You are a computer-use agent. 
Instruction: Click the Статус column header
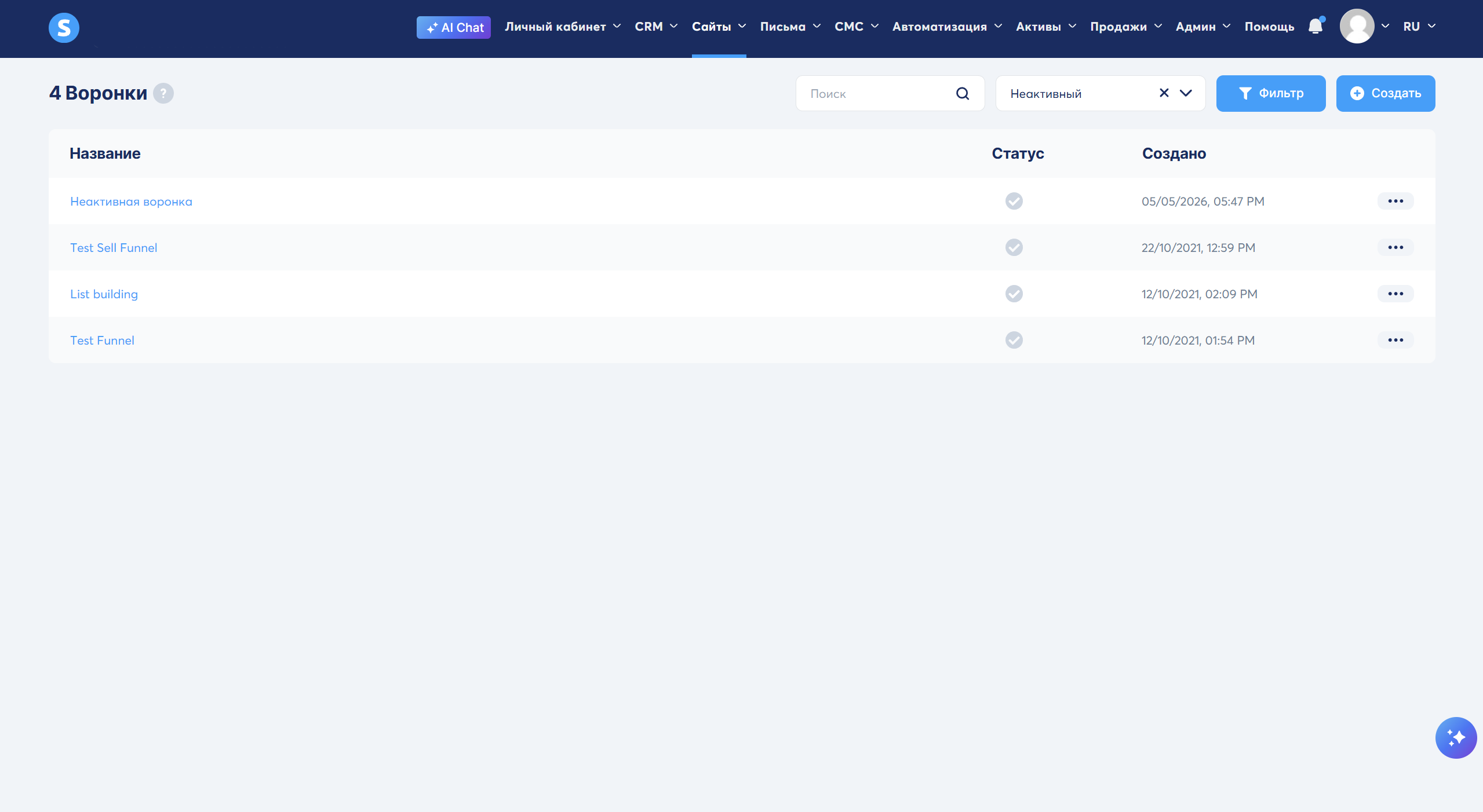click(1018, 153)
